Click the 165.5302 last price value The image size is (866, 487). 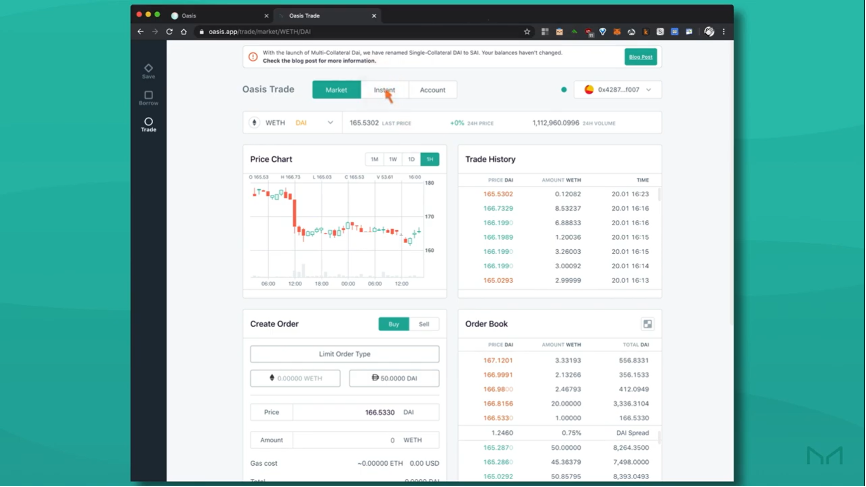coord(364,123)
